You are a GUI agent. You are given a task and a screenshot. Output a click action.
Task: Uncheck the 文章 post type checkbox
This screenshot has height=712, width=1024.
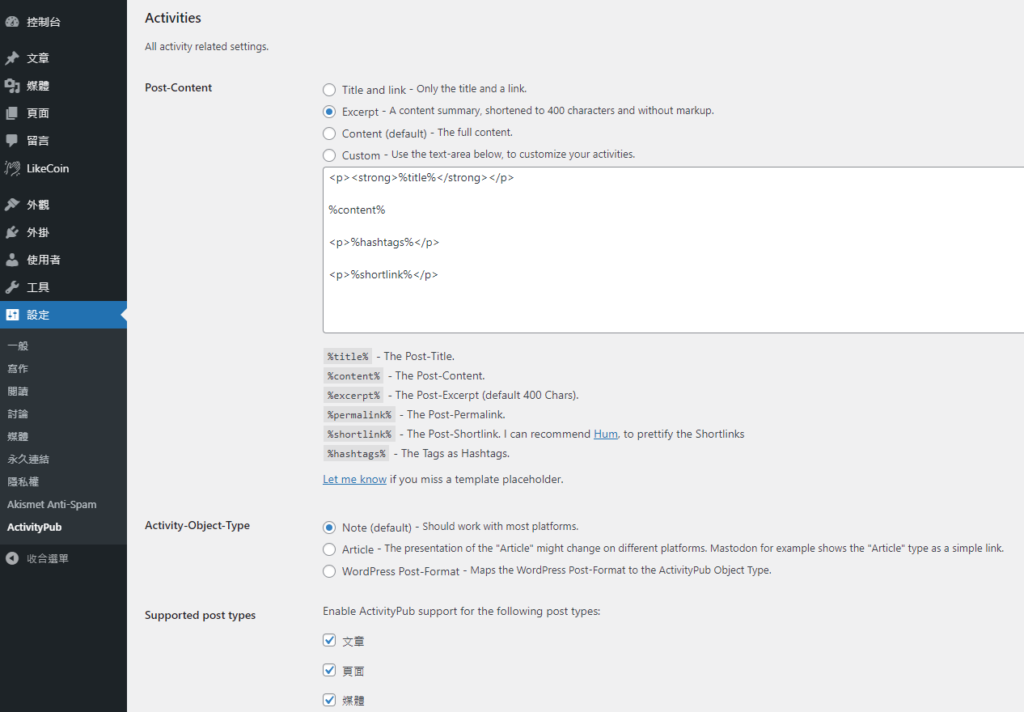click(x=329, y=640)
